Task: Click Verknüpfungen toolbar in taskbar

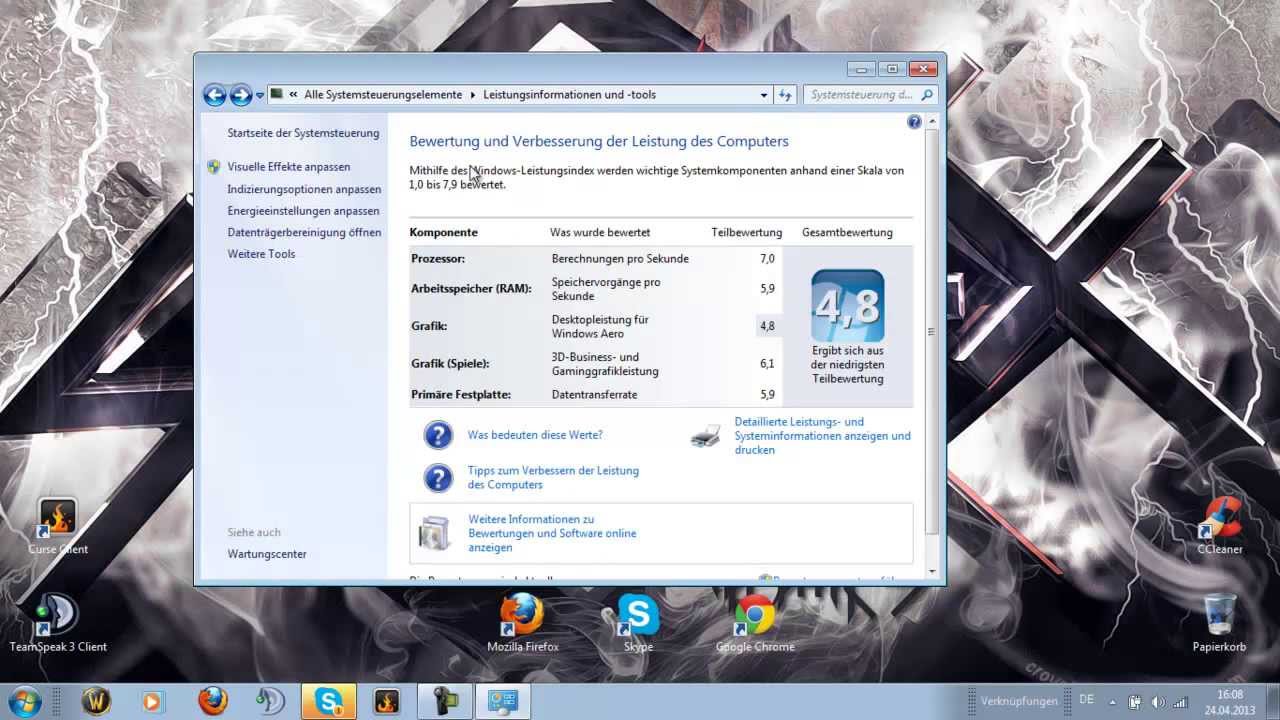Action: 1018,701
